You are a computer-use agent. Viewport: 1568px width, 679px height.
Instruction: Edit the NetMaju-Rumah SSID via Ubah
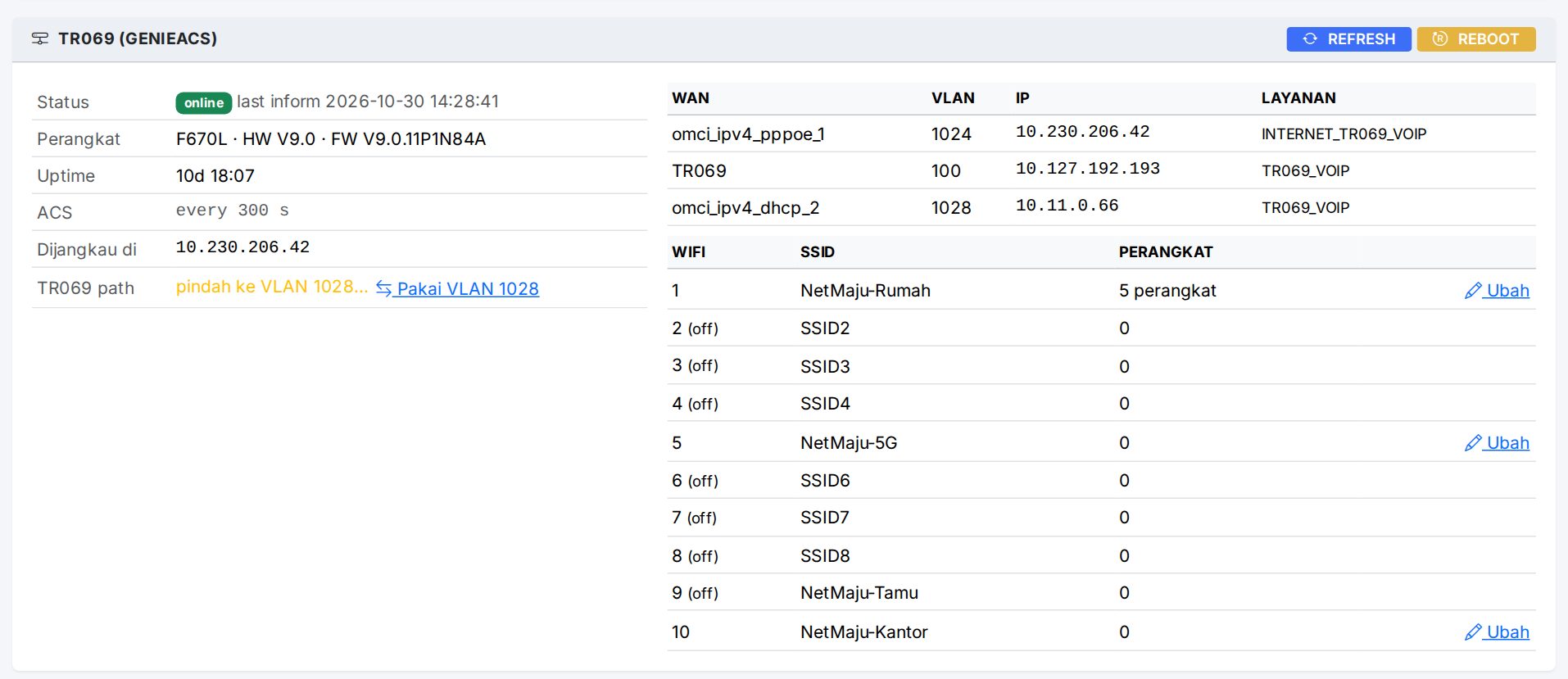point(1507,291)
